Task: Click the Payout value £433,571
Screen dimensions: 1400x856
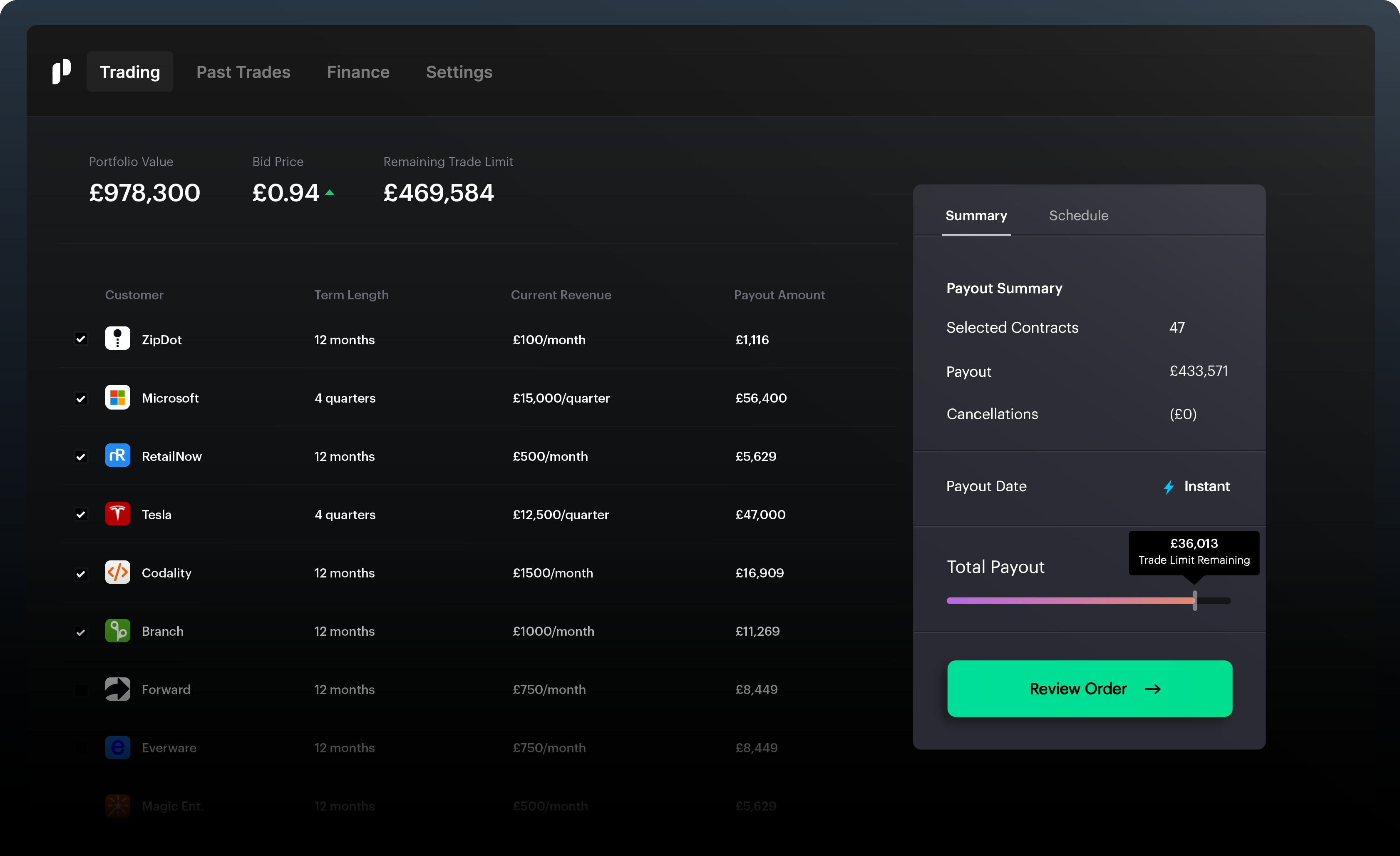Action: [1198, 371]
